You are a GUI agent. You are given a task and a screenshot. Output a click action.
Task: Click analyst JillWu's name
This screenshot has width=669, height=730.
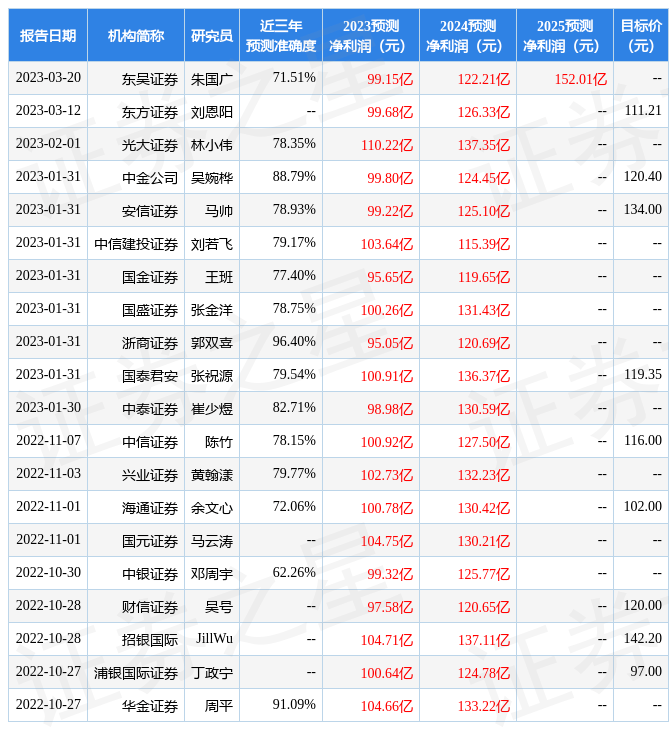point(212,639)
